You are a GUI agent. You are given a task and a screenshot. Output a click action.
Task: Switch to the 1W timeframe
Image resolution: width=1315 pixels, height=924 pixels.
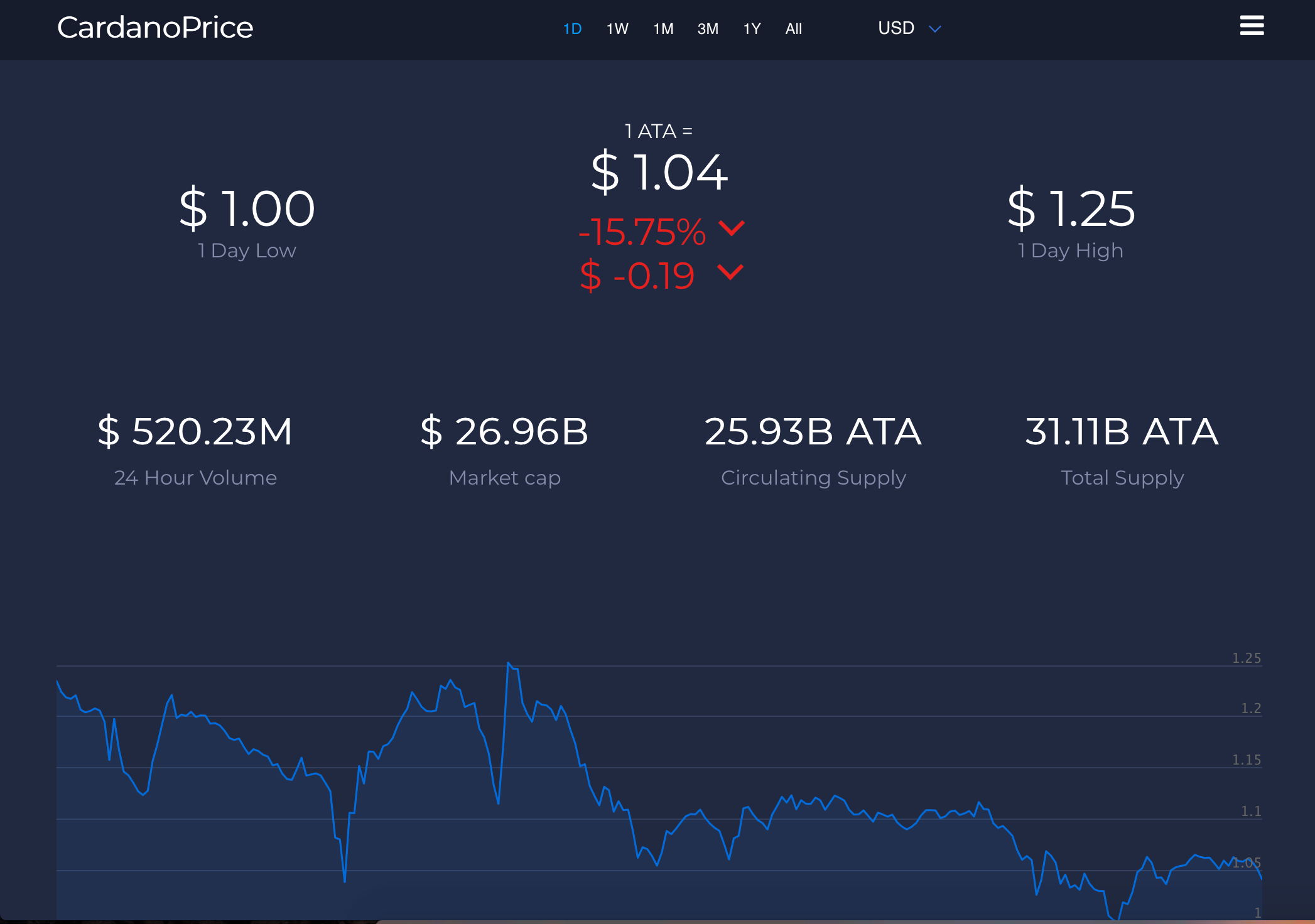coord(617,28)
